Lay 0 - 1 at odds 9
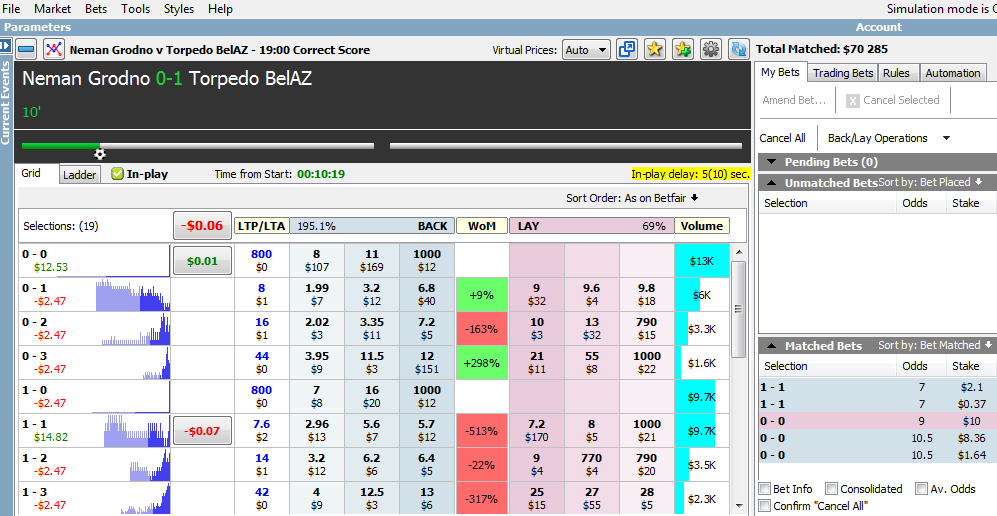 (537, 295)
